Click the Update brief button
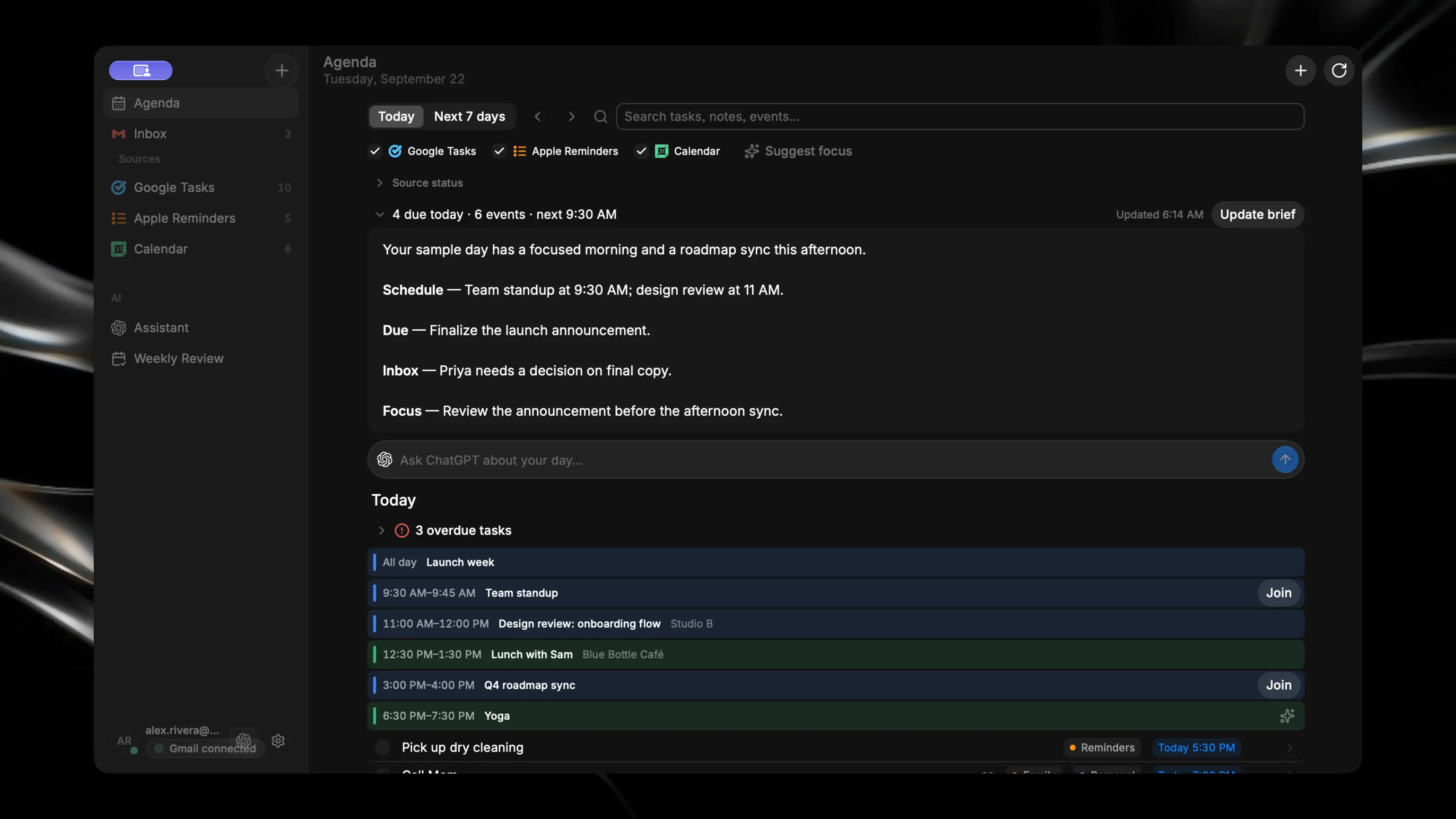1456x819 pixels. (x=1257, y=214)
